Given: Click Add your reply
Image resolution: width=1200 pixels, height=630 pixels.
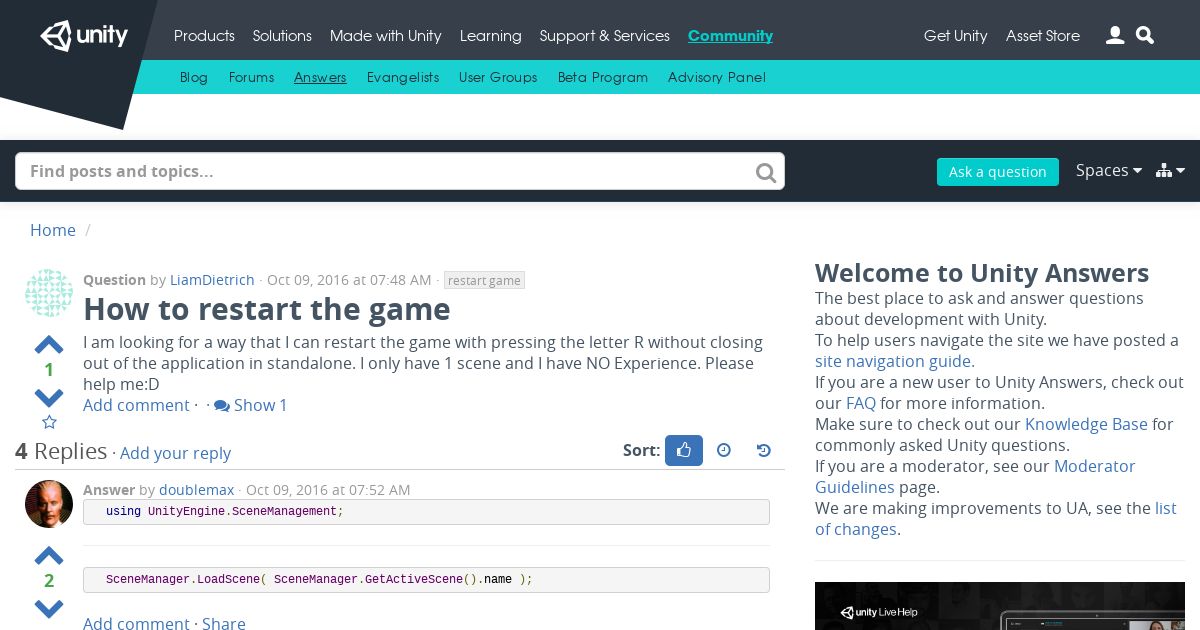Looking at the screenshot, I should coord(175,453).
